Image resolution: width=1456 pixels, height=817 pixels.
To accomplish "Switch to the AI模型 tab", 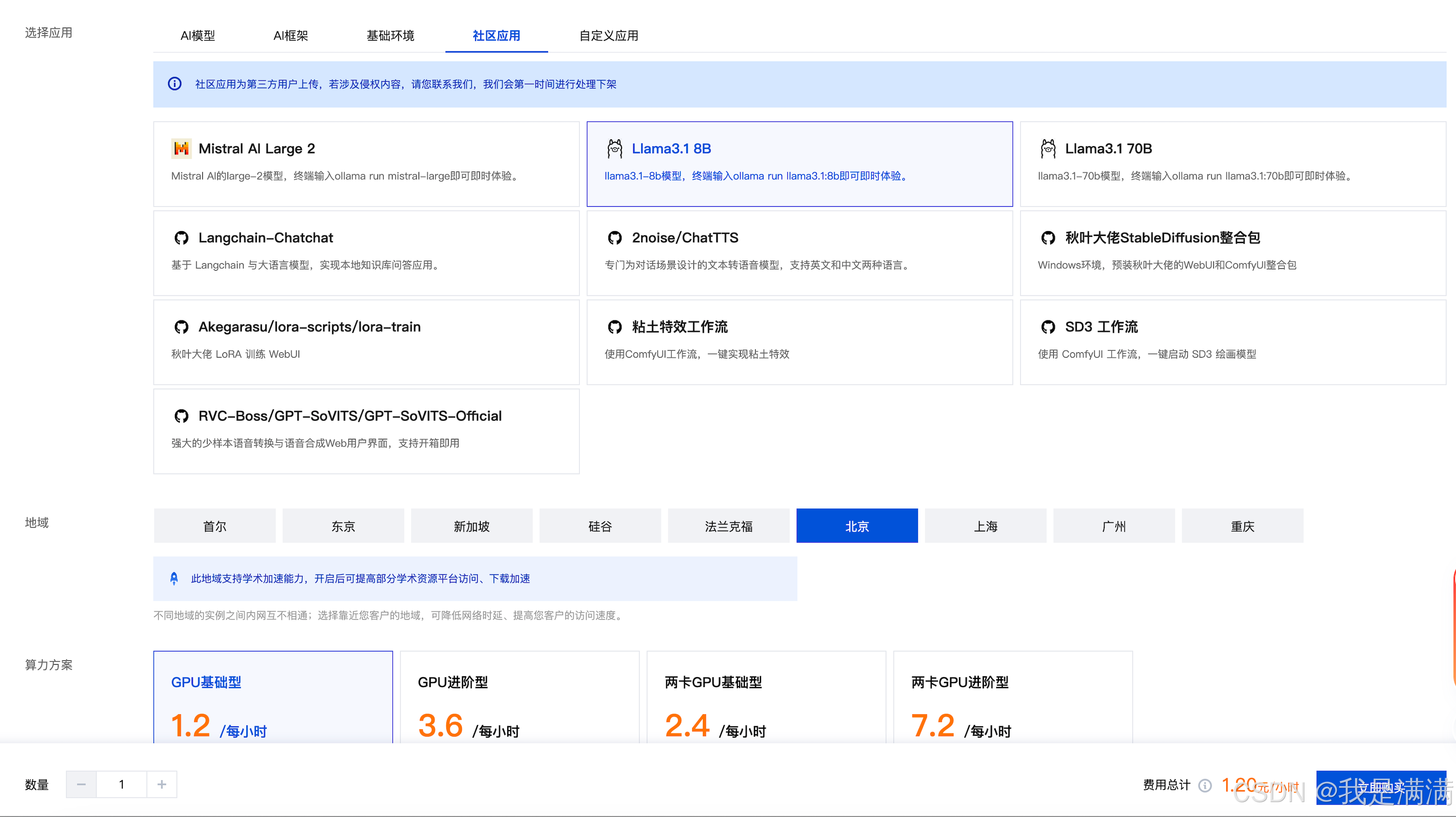I will [197, 36].
